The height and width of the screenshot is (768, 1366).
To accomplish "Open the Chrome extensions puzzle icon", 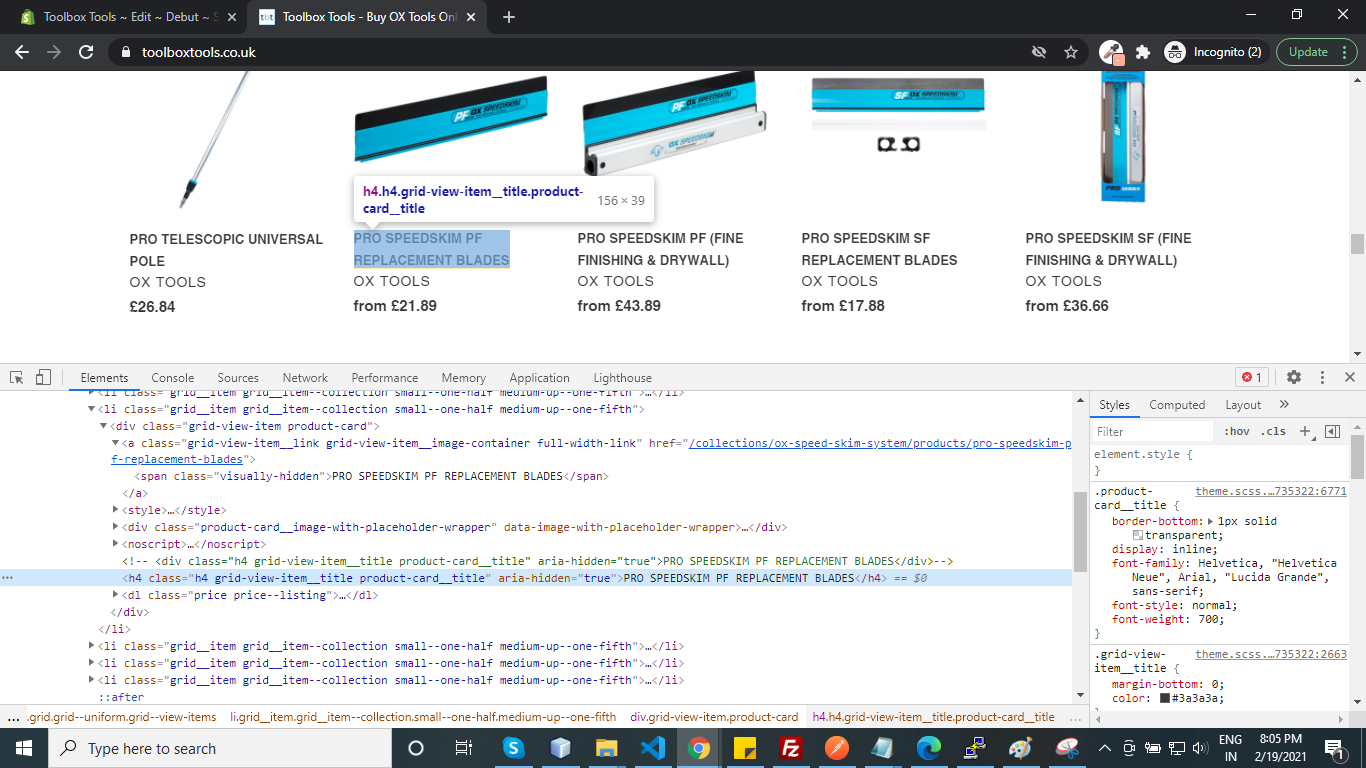I will click(x=1142, y=52).
